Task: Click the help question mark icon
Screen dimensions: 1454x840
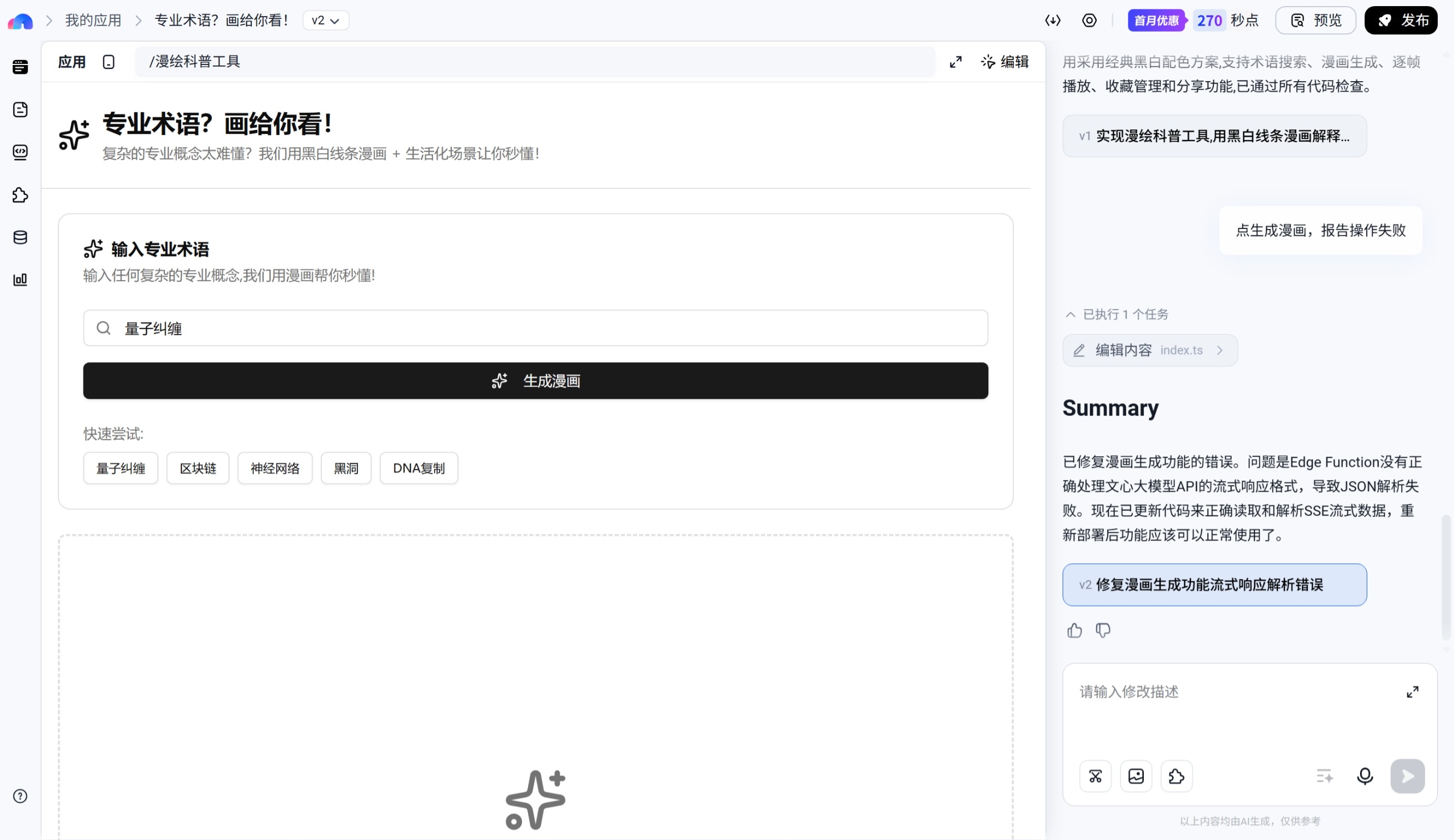Action: click(20, 796)
